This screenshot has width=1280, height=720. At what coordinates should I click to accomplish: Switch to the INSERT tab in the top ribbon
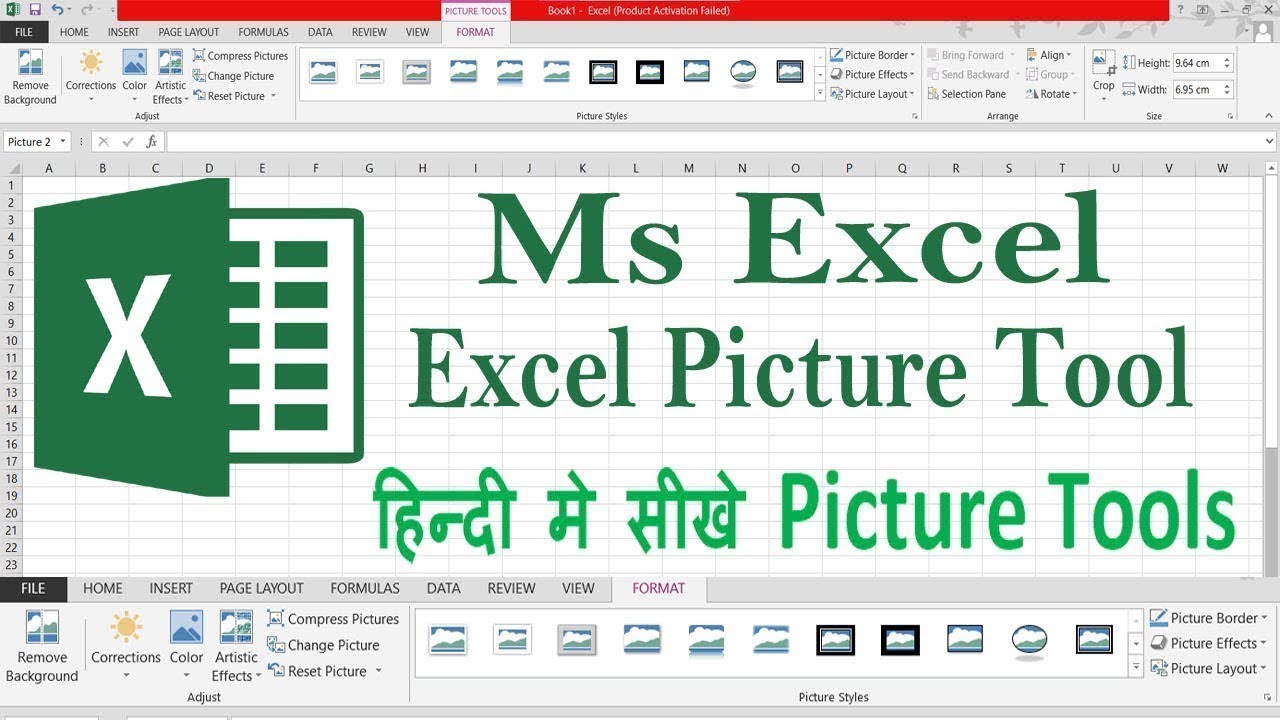click(x=124, y=32)
